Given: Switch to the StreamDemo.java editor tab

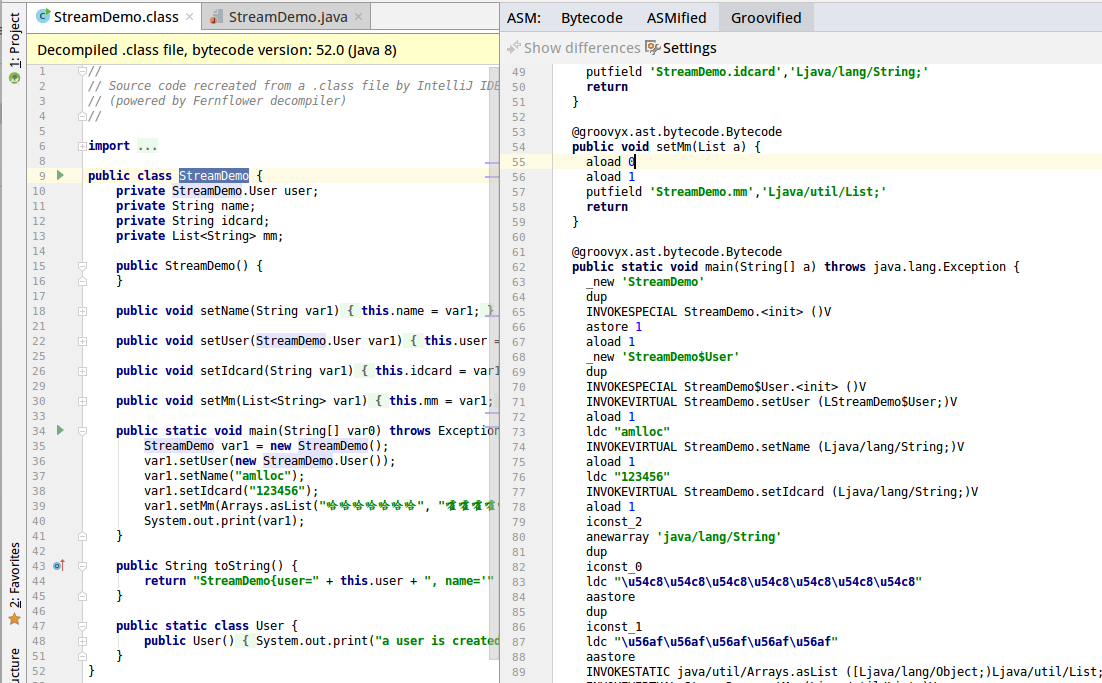Looking at the screenshot, I should (287, 17).
